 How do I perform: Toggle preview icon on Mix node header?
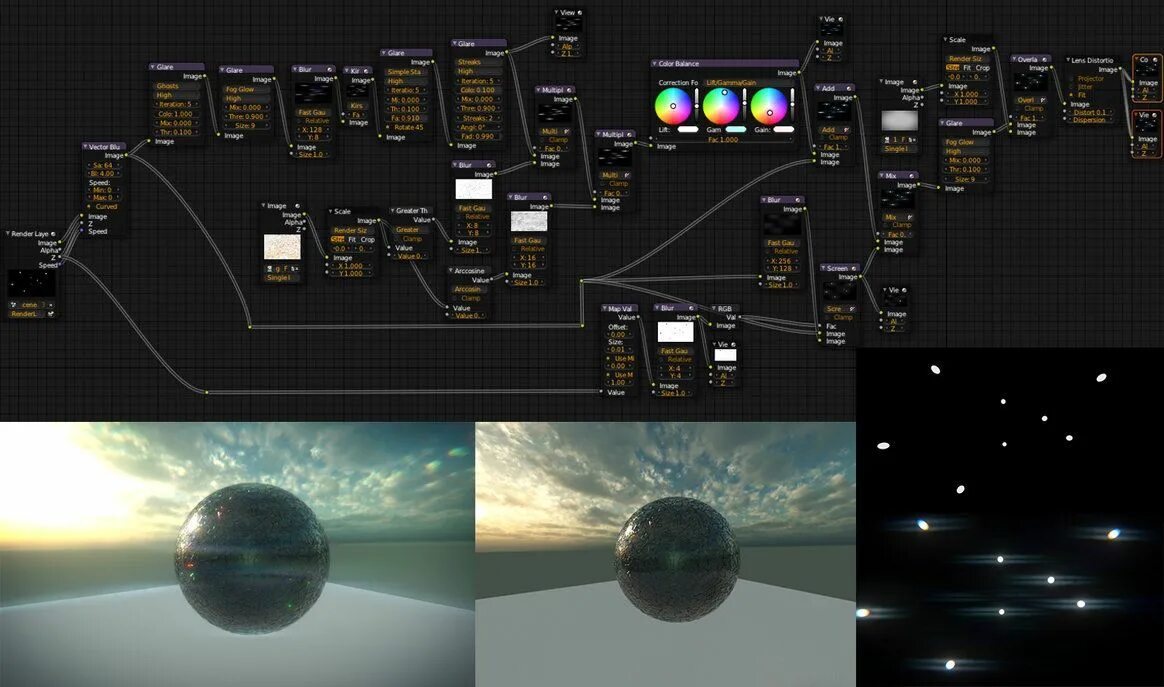[912, 176]
